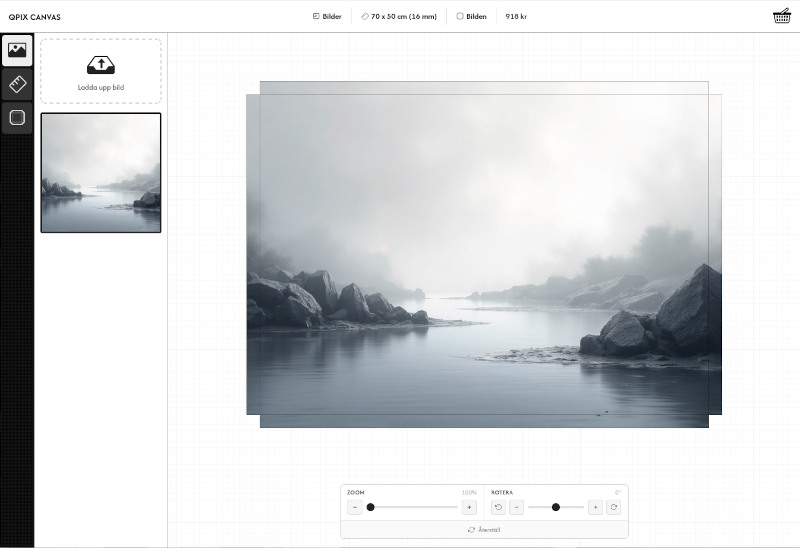Screen dimensions: 800x548
Task: Click the ZOOM 100% value label
Action: tap(469, 492)
